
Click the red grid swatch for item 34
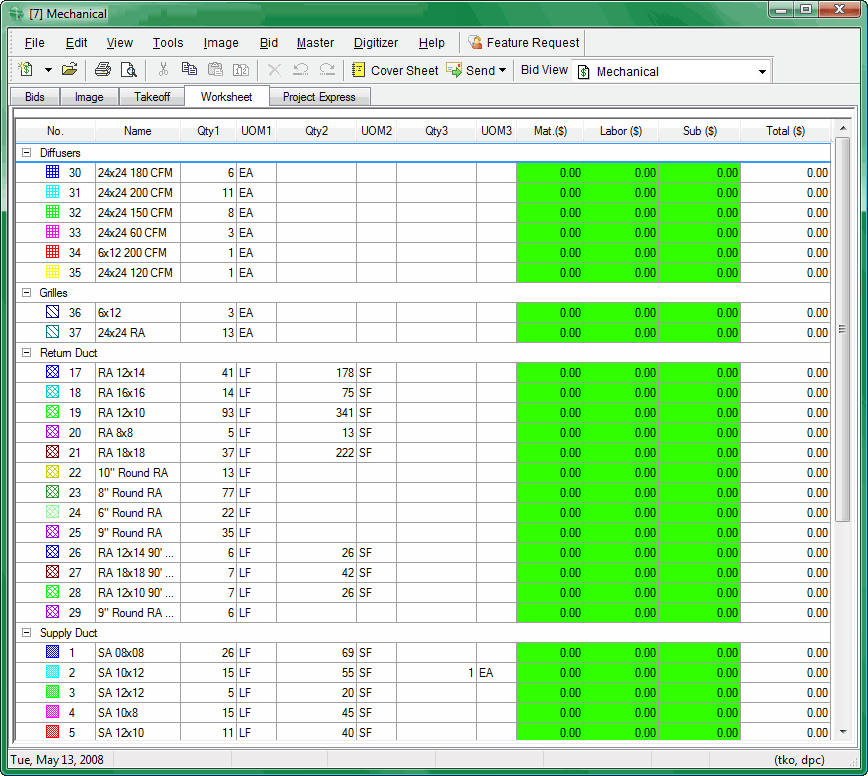click(53, 252)
